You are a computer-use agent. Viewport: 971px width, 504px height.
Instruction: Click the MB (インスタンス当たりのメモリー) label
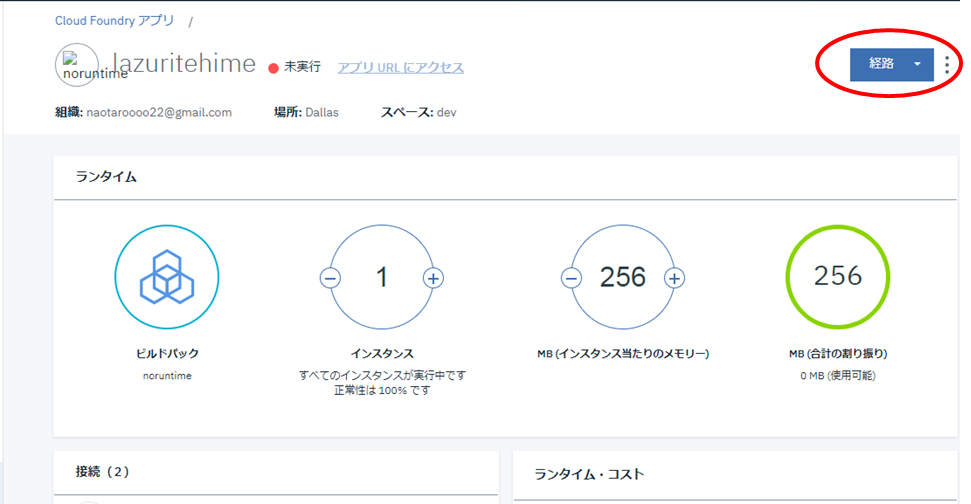623,354
